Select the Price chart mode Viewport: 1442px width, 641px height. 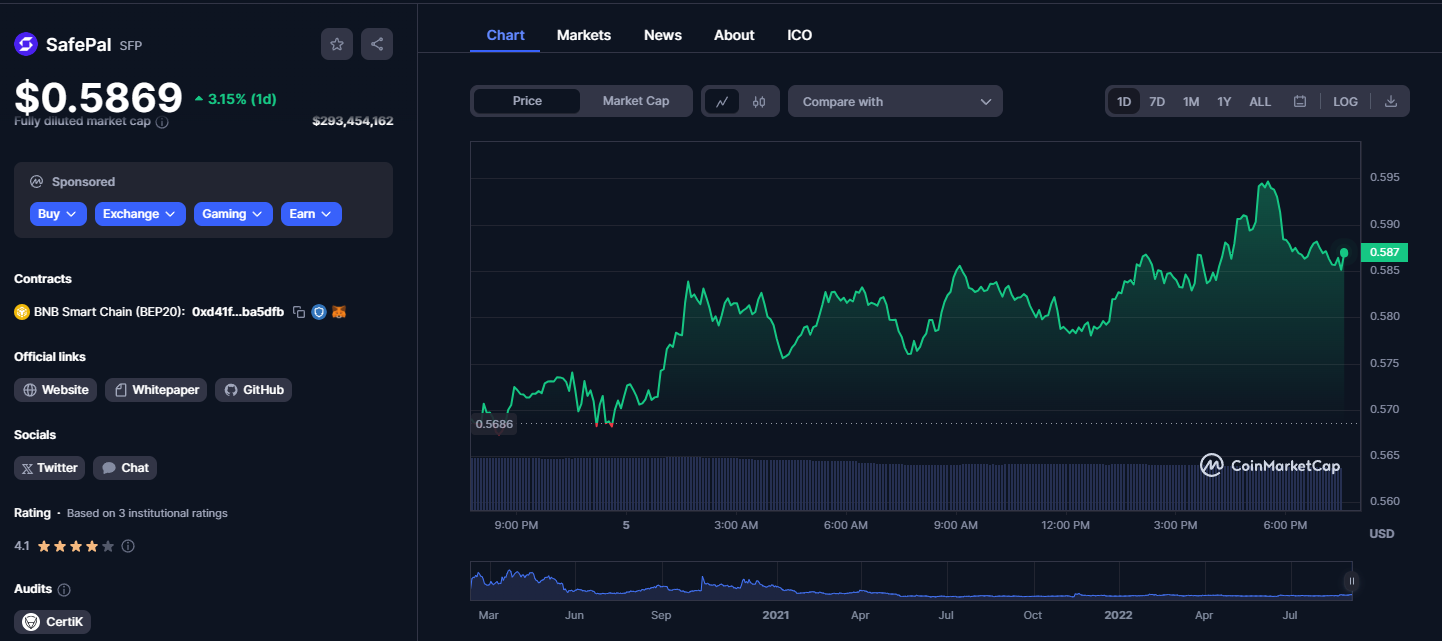click(527, 101)
